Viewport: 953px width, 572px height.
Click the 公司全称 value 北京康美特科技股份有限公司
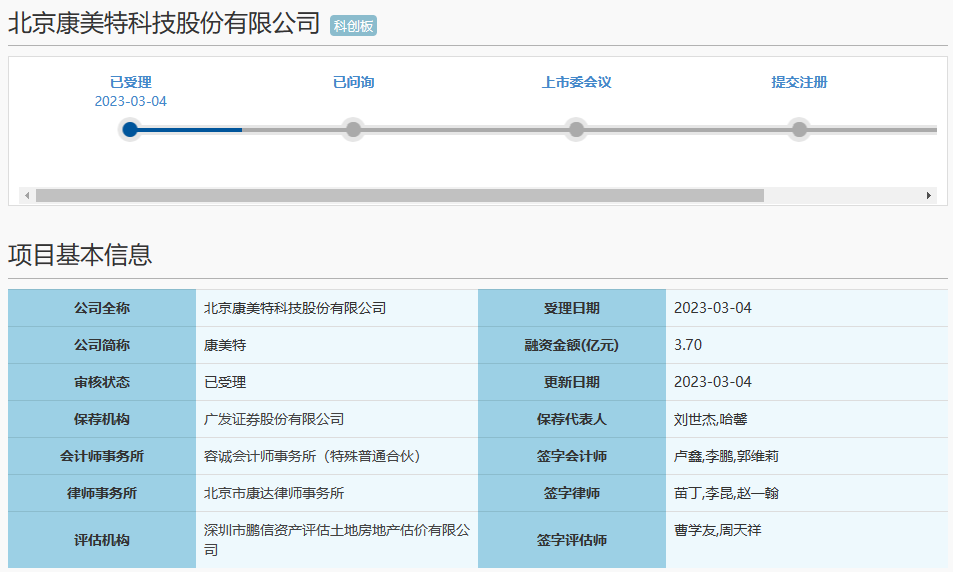pos(295,308)
